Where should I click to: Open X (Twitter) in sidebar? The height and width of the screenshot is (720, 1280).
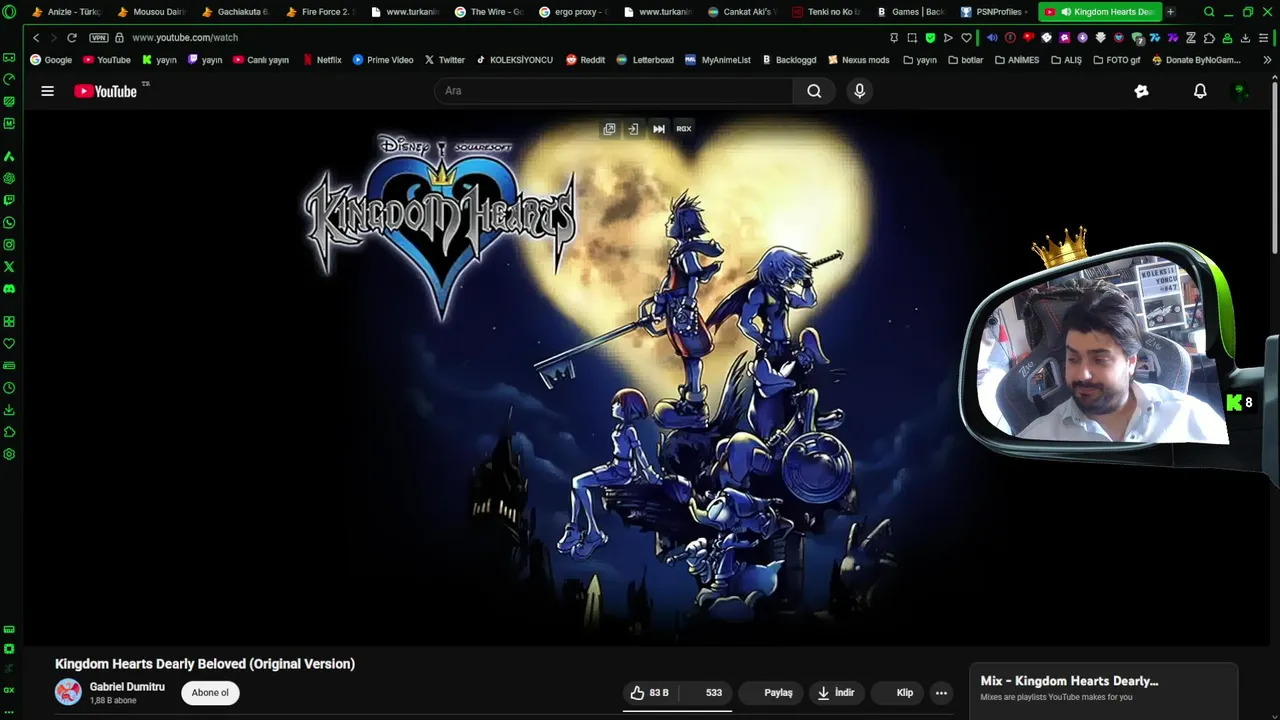[x=9, y=267]
